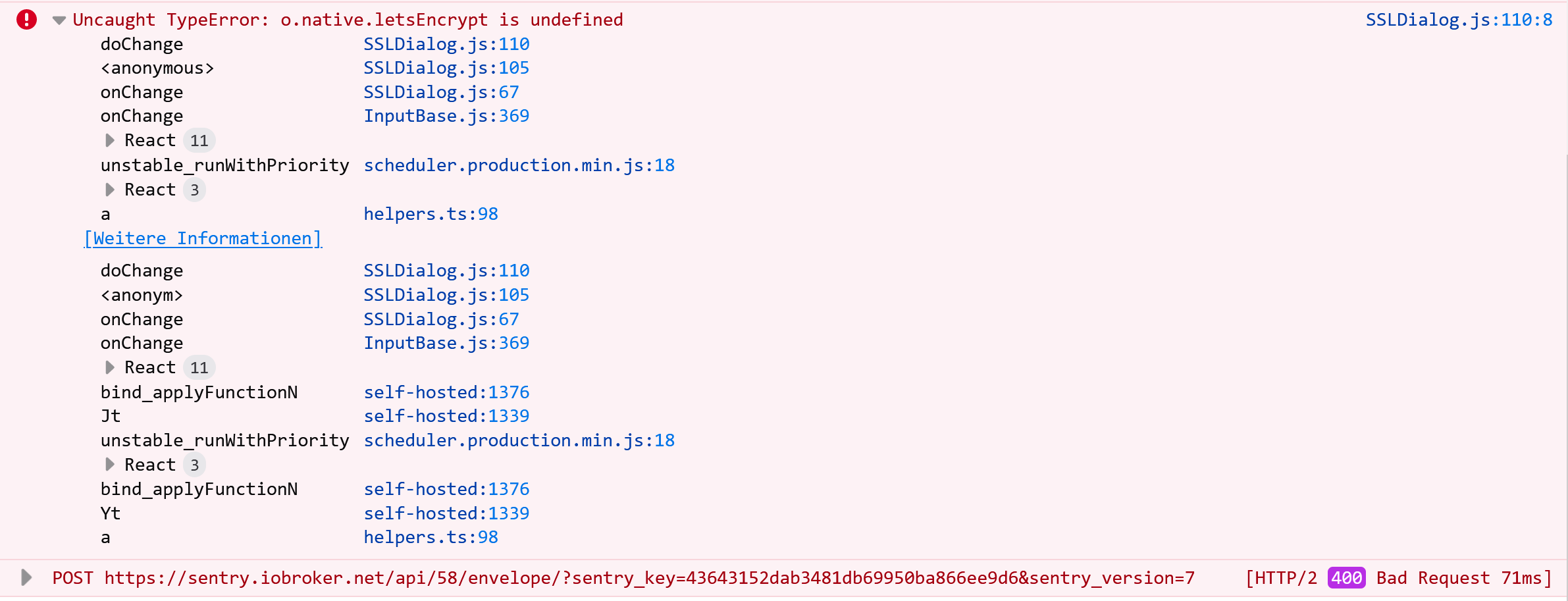Open the Weitere Informationen link

click(x=202, y=238)
